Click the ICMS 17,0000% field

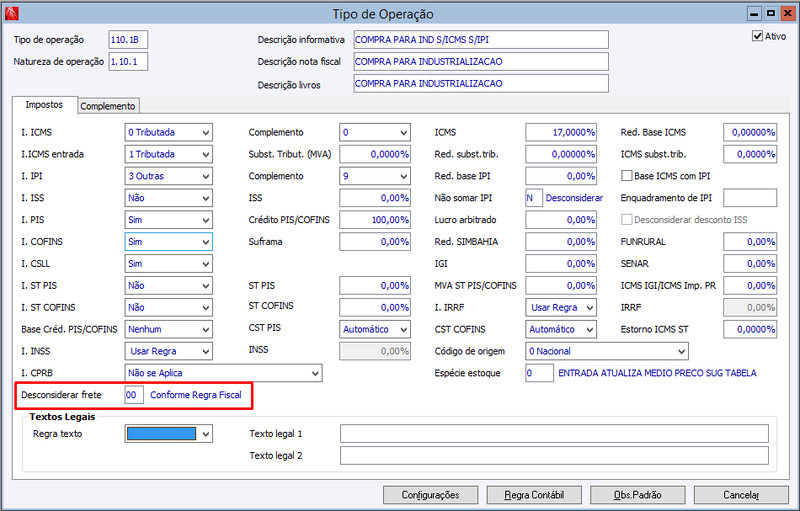(561, 132)
